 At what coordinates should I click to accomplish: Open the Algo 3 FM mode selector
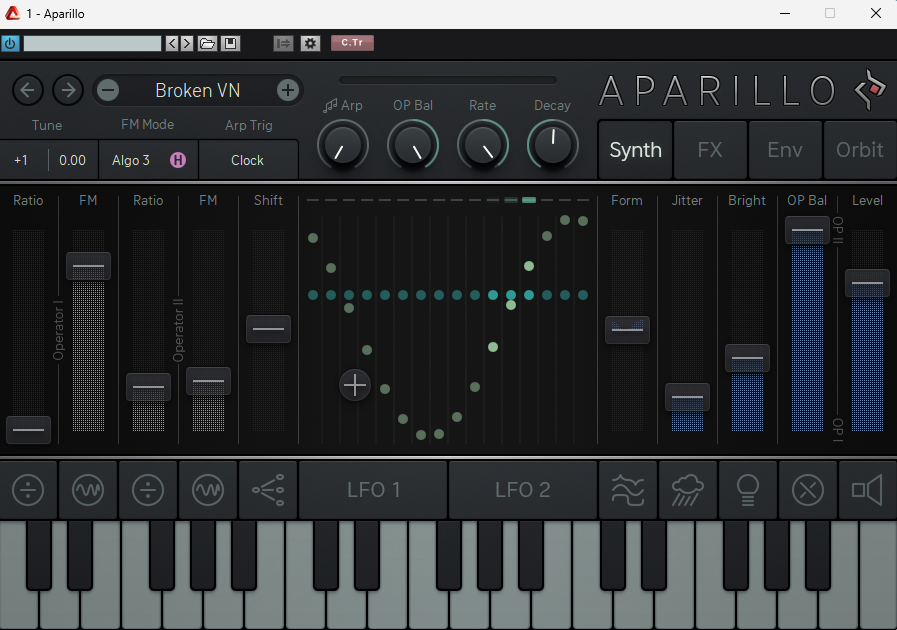131,160
